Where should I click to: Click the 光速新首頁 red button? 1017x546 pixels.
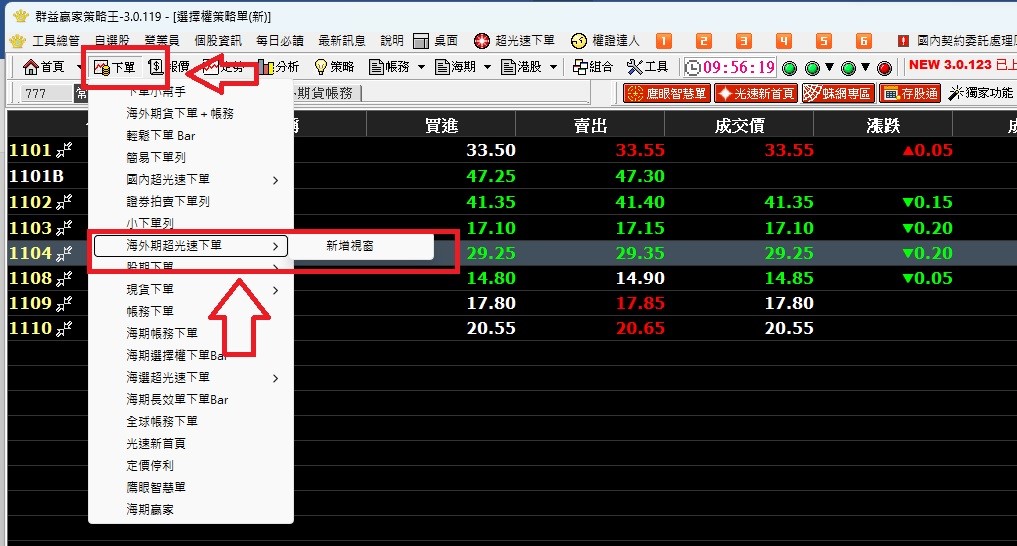click(756, 93)
